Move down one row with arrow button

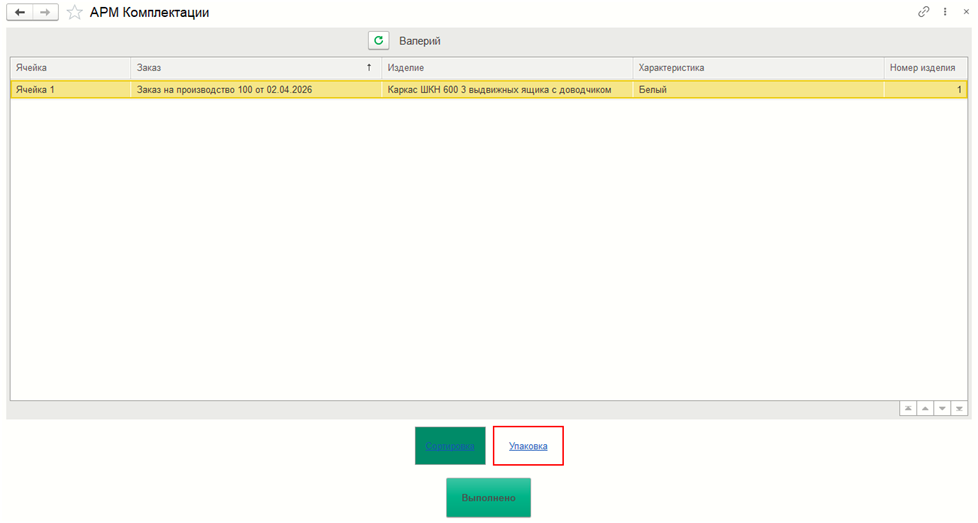[x=942, y=408]
